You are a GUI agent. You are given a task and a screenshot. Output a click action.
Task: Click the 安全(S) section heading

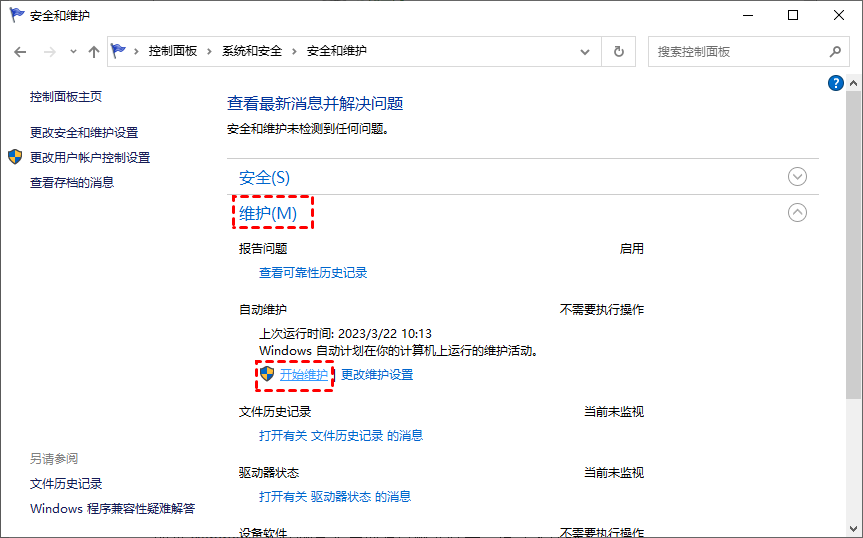pyautogui.click(x=264, y=178)
